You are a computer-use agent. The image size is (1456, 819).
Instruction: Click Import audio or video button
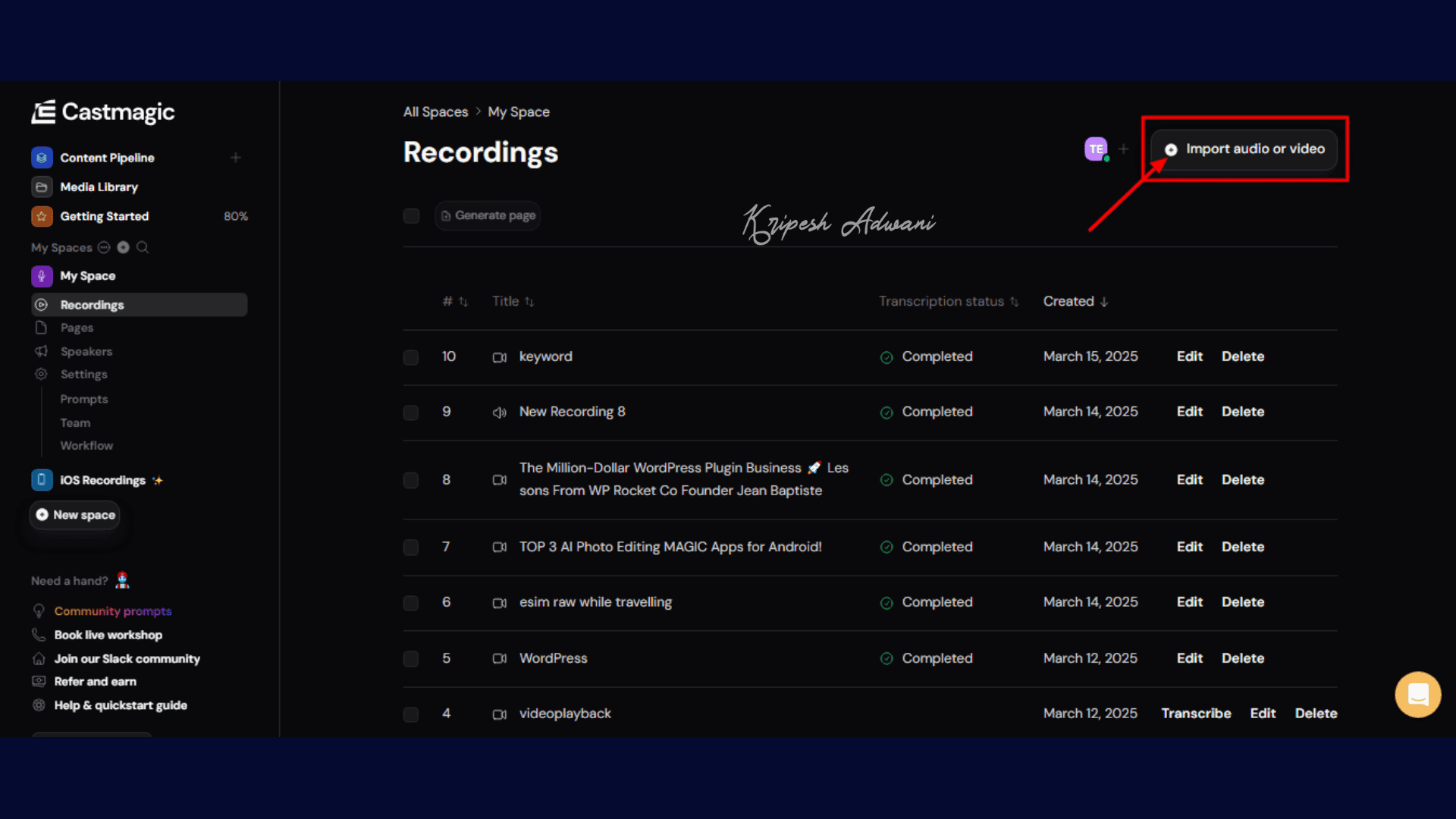[1244, 149]
